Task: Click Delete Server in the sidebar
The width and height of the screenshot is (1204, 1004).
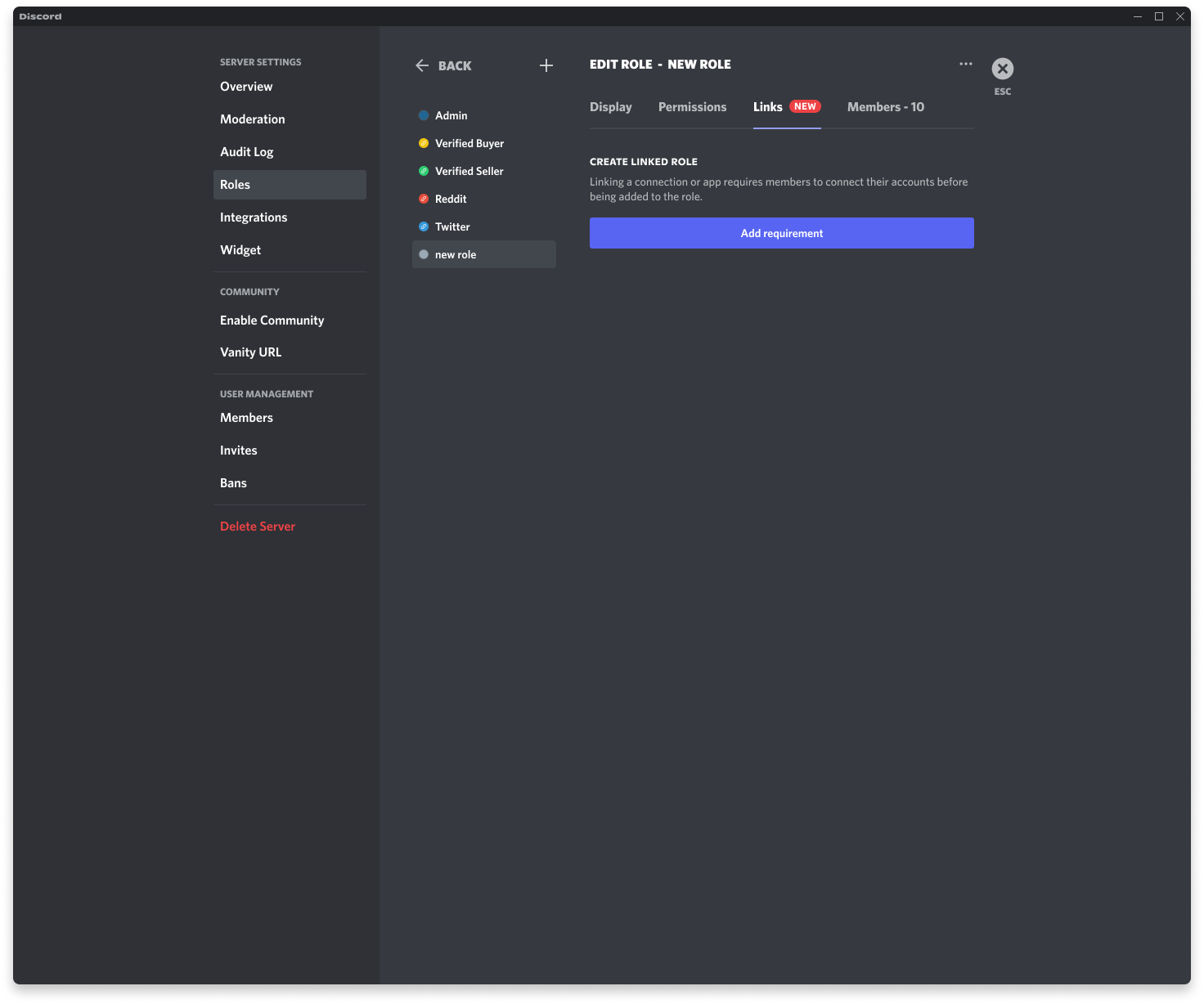Action: 258,526
